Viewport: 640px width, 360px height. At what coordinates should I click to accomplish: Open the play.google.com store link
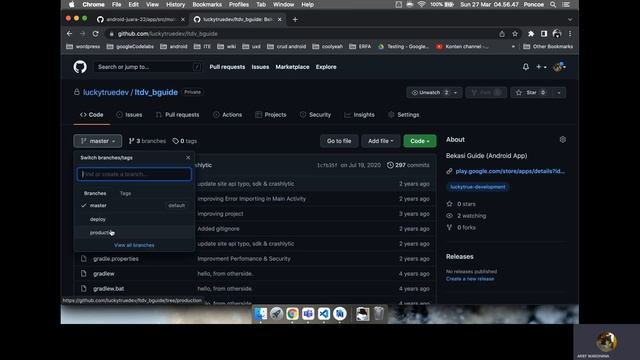510,171
